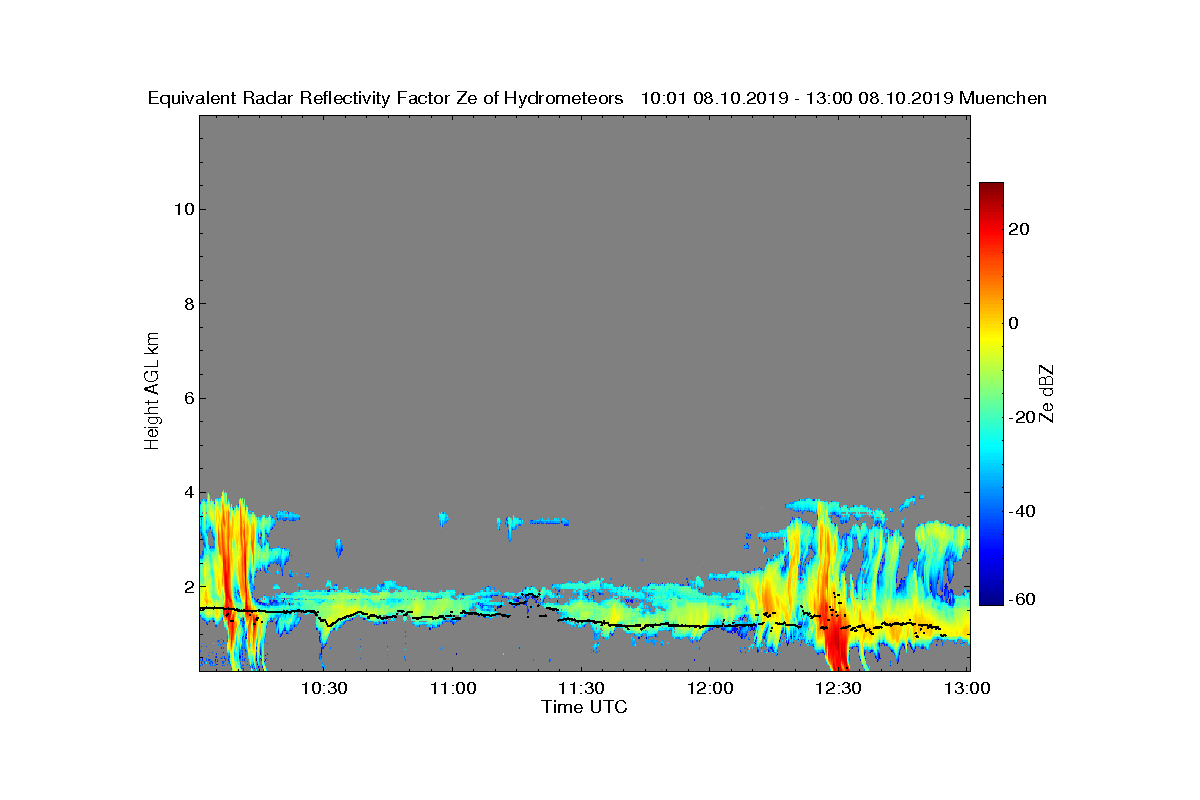Click the 'Ze dBZ' colorbar label

pyautogui.click(x=1047, y=393)
